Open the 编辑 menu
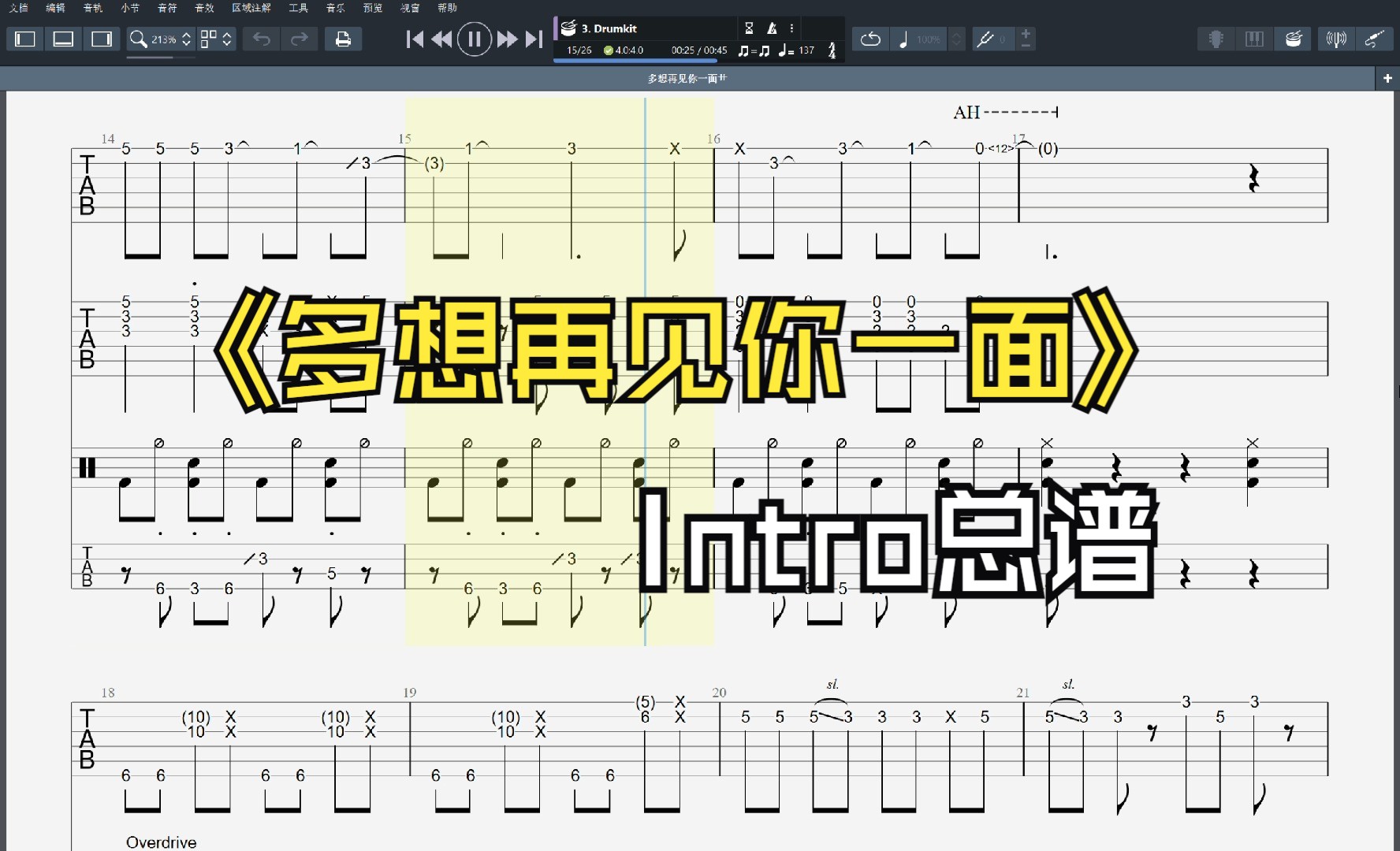This screenshot has height=851, width=1400. [x=55, y=8]
